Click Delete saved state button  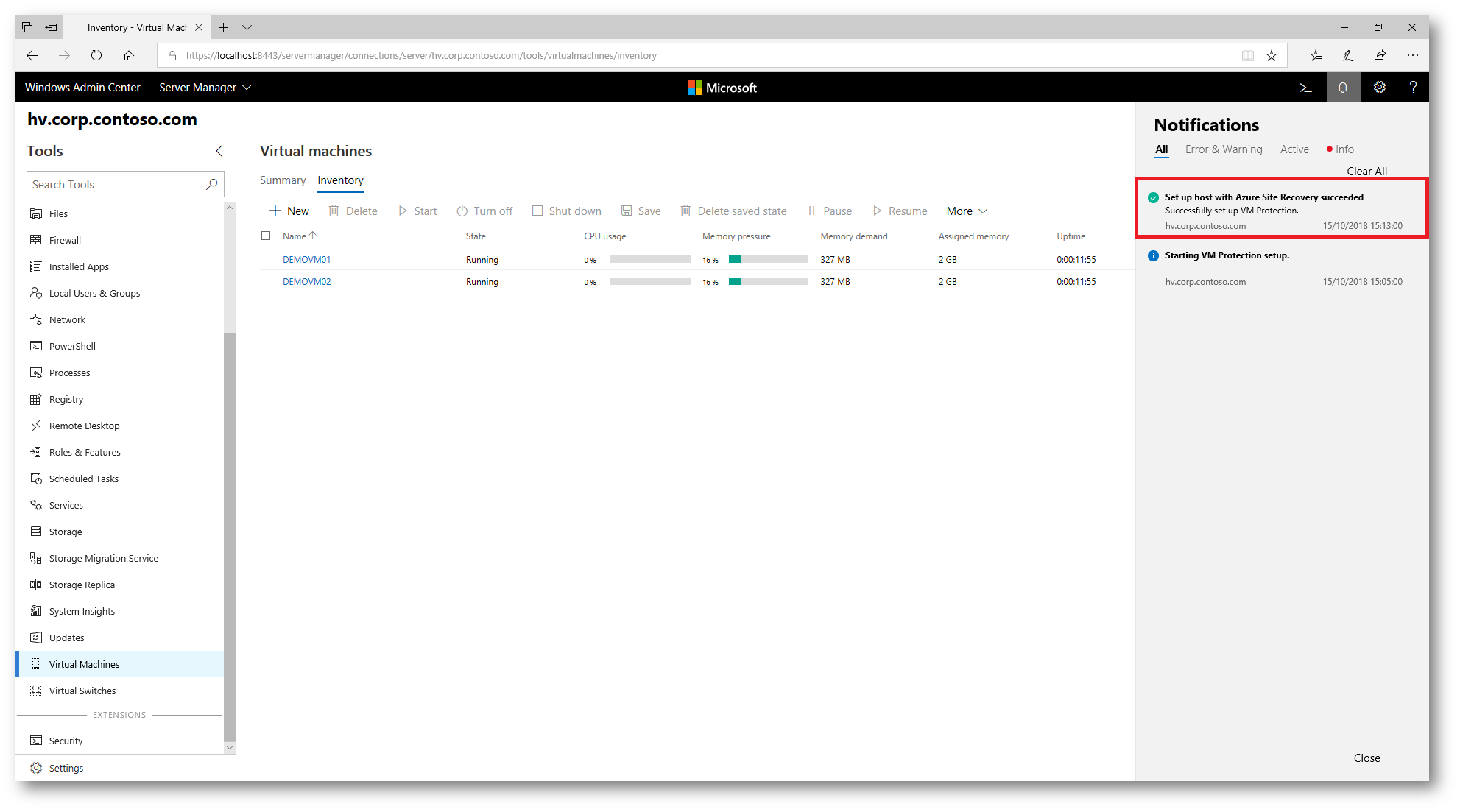733,211
